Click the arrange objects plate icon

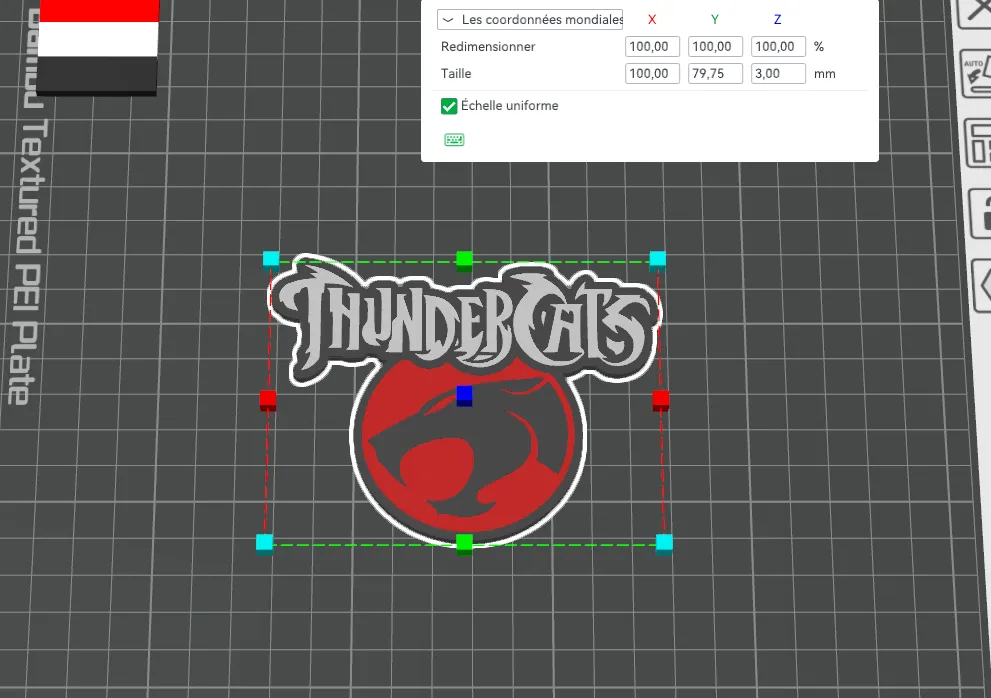[x=978, y=145]
